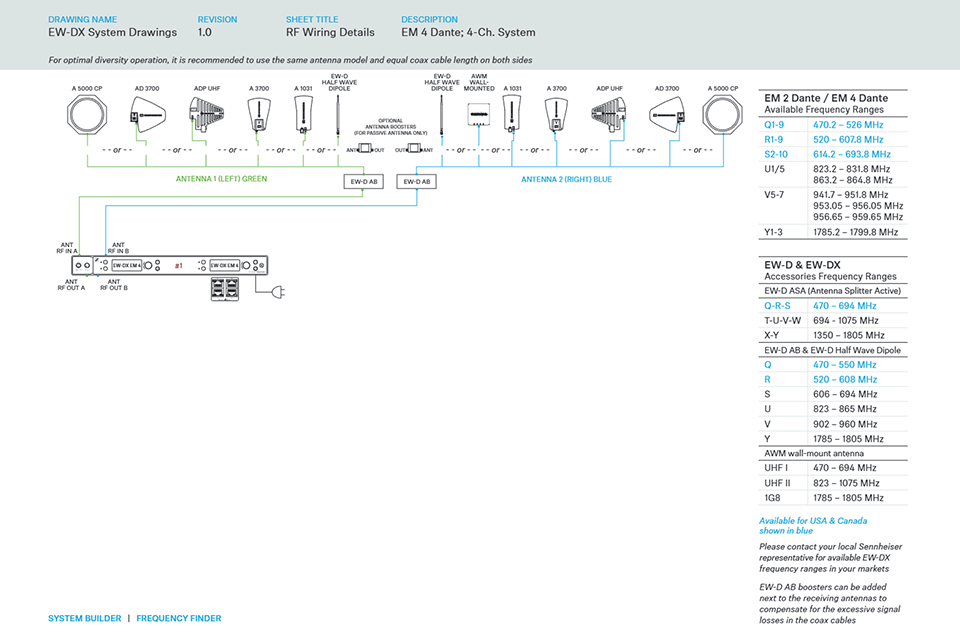Image resolution: width=960 pixels, height=640 pixels.
Task: Click the EW-D ASA (Antenna Splitter Active) subheading
Action: tap(832, 291)
